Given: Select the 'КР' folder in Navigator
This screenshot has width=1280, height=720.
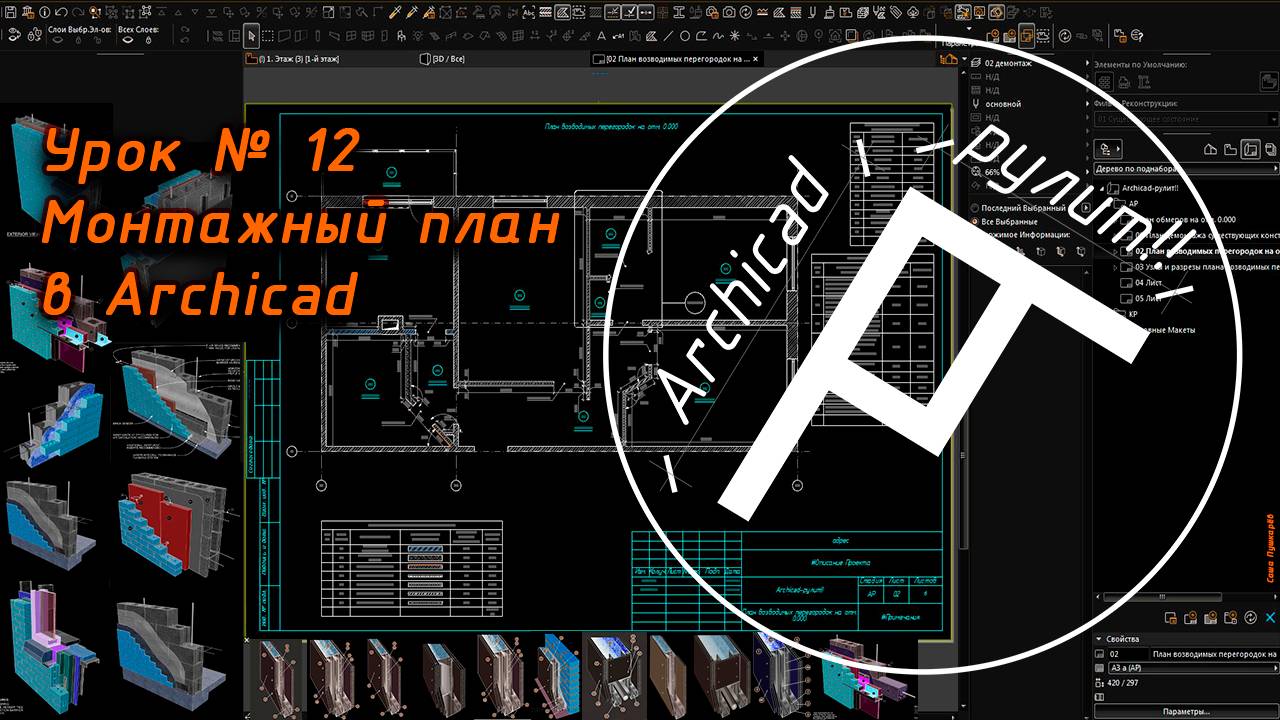Looking at the screenshot, I should click(x=1133, y=314).
